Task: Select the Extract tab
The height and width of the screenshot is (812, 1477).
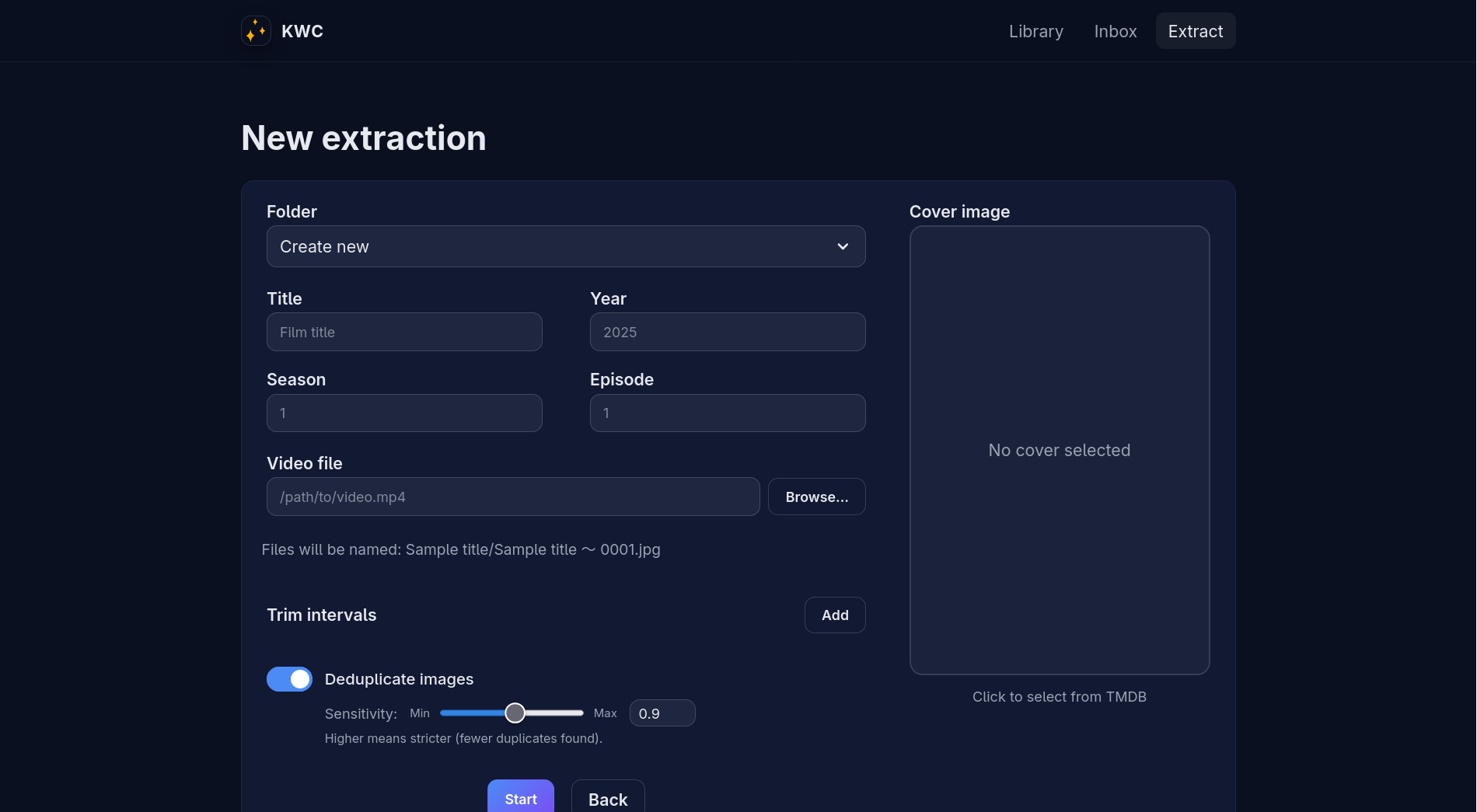Action: (1195, 31)
